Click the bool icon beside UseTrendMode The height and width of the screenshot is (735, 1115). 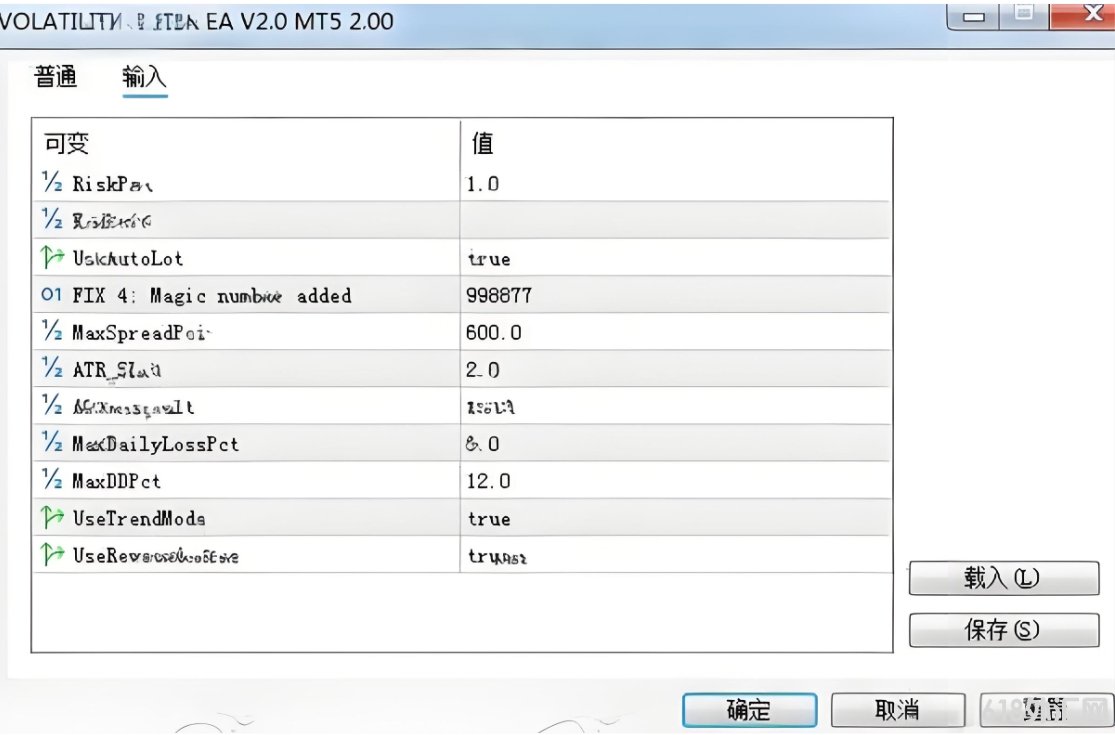(x=52, y=517)
